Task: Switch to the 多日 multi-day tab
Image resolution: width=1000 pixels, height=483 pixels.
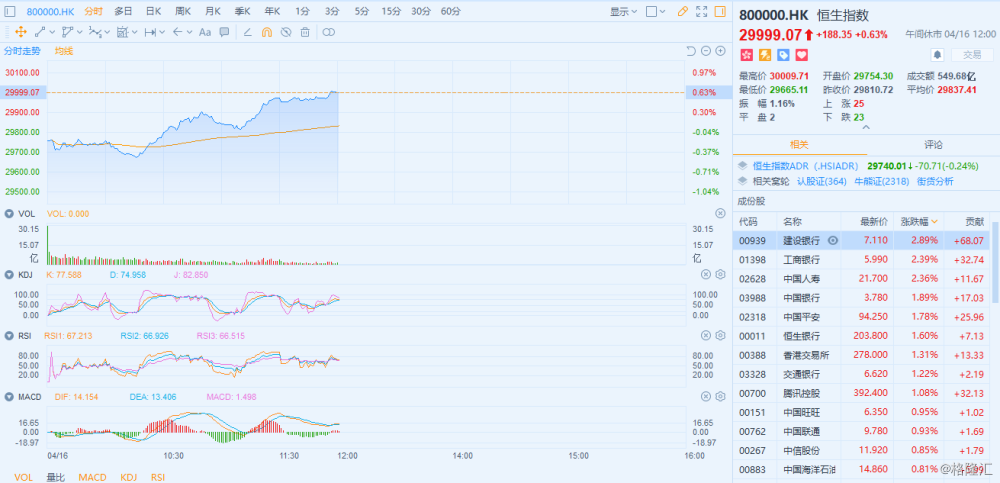Action: coord(124,11)
